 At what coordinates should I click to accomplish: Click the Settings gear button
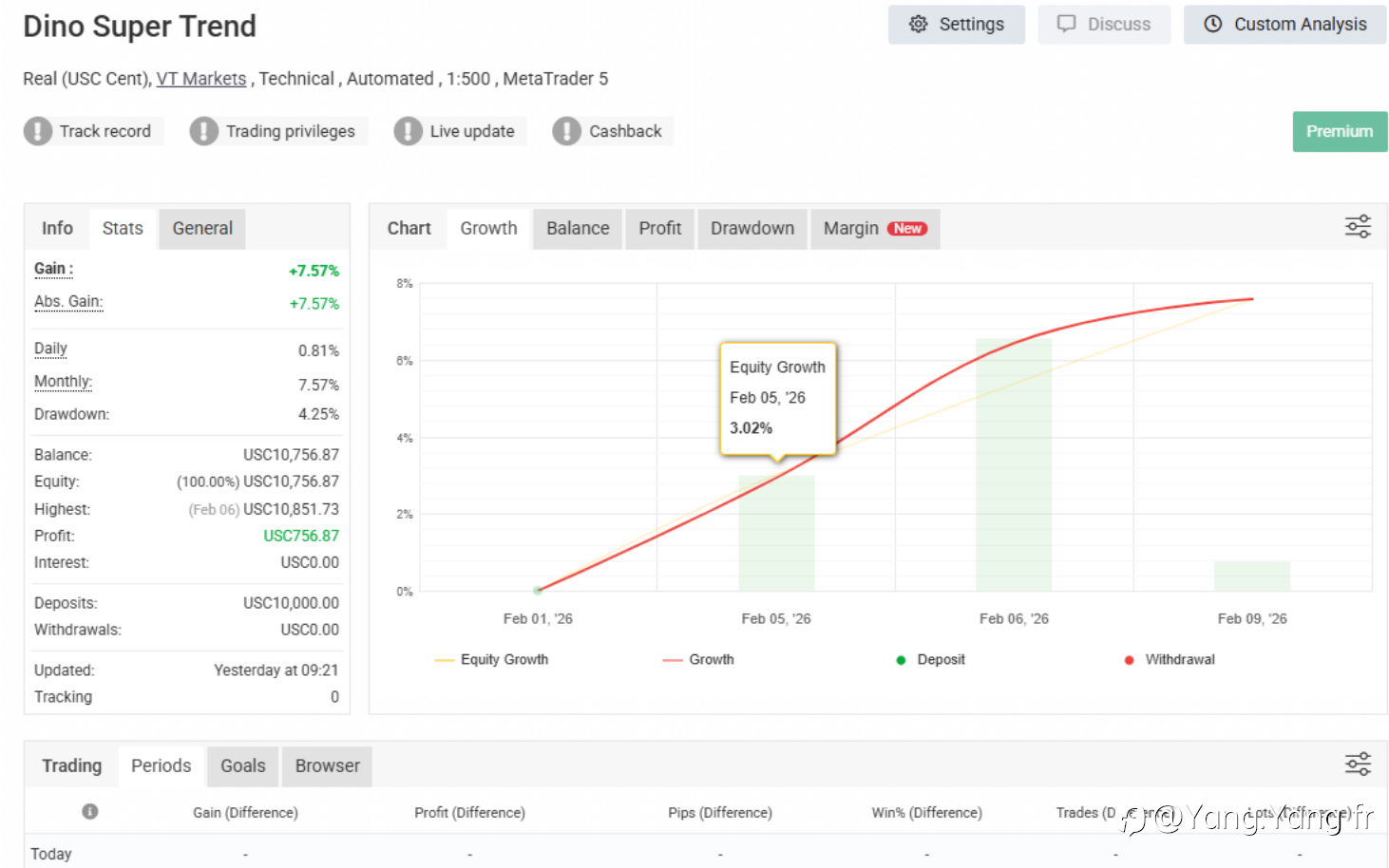[956, 25]
